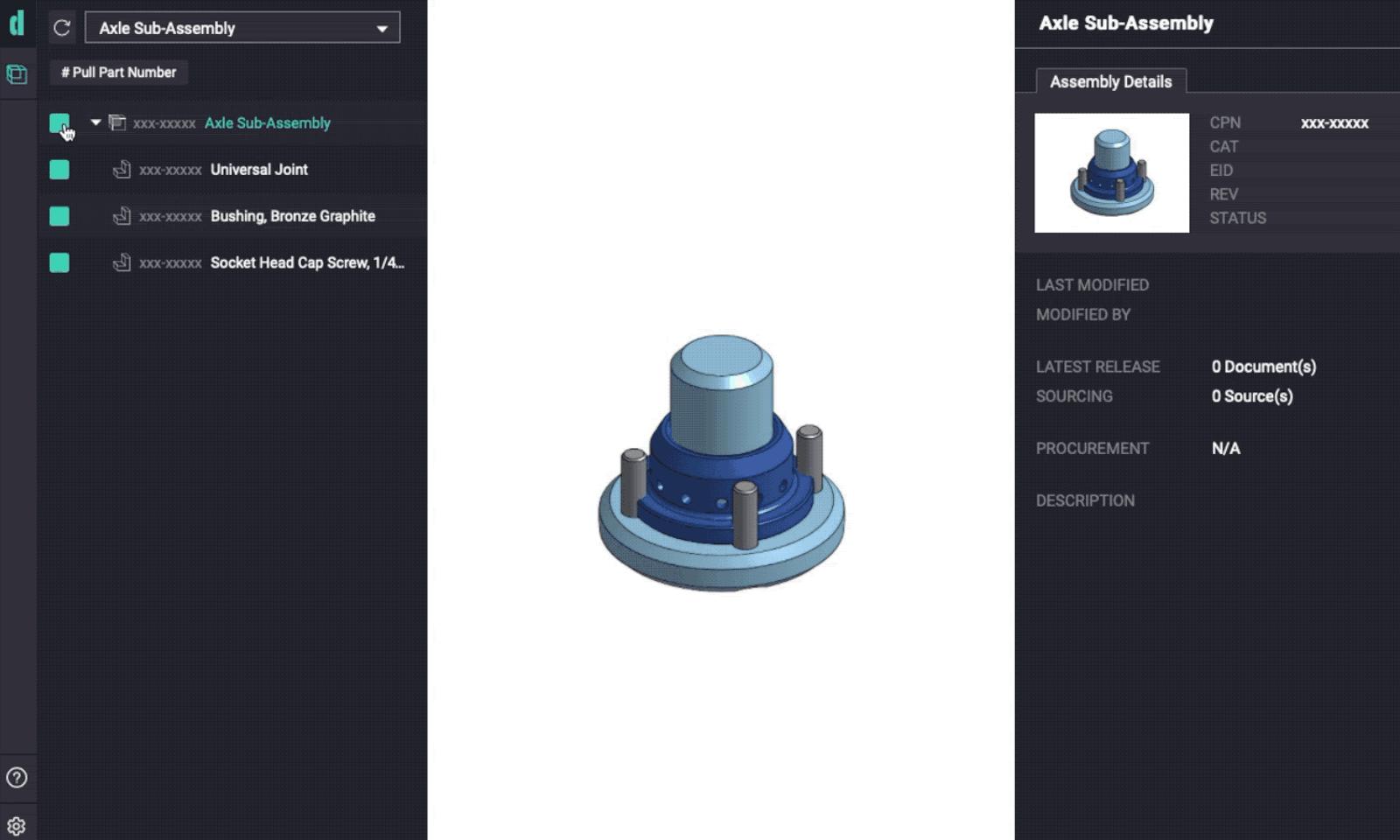
Task: Deselect the Socket Head Cap Screw checkbox
Action: [59, 262]
